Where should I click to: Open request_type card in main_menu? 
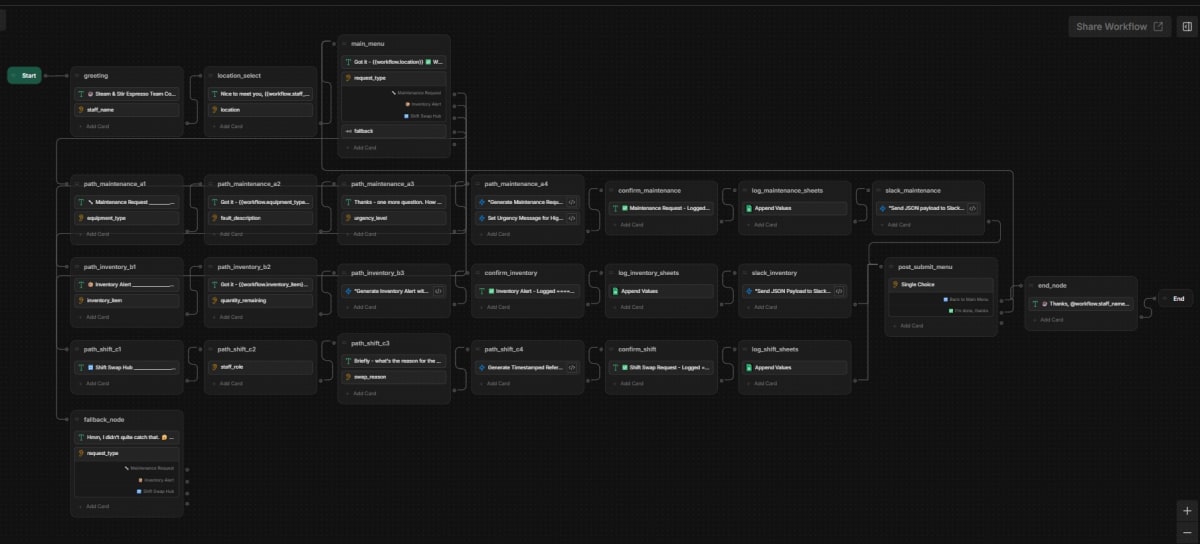(x=394, y=78)
